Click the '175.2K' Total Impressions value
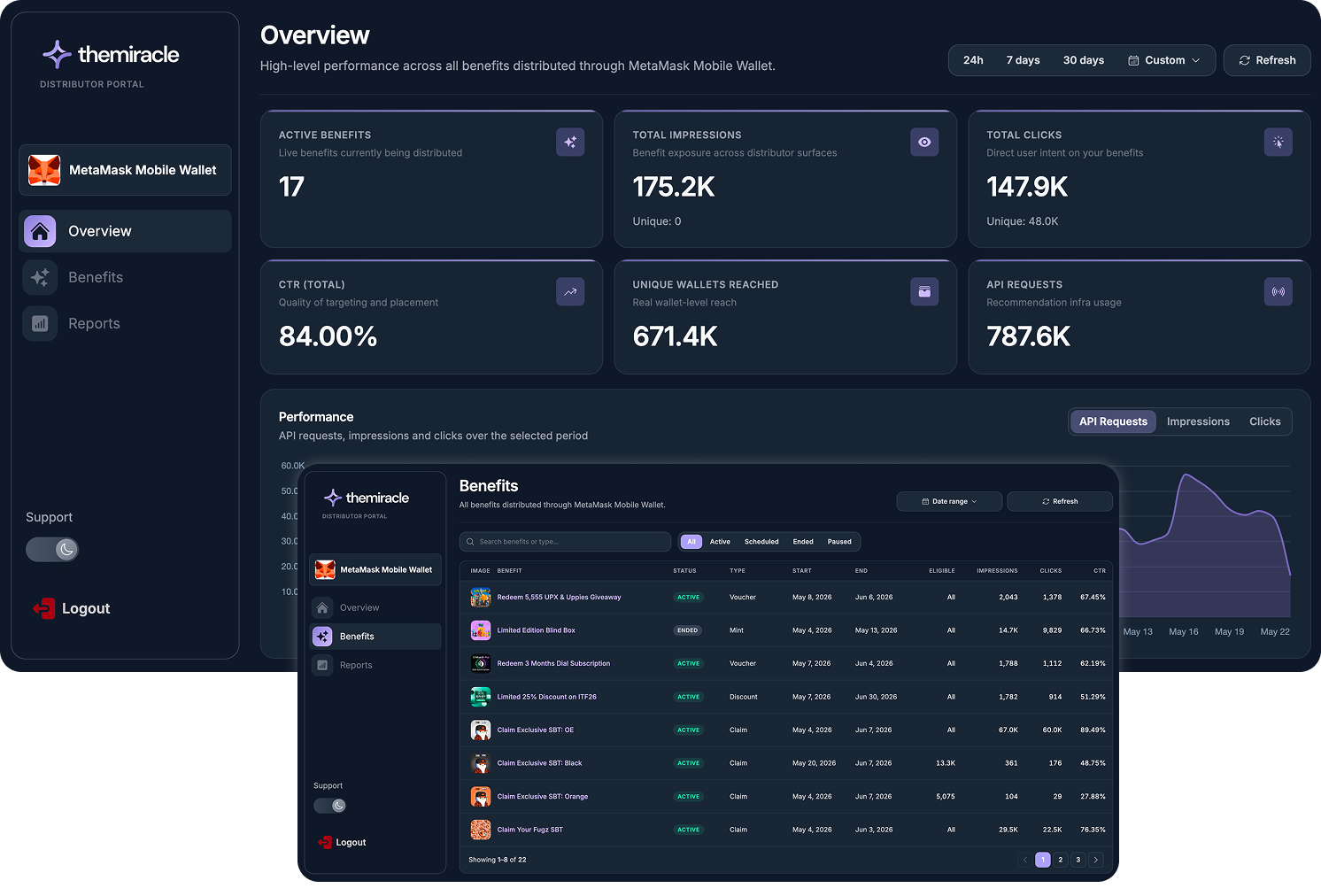This screenshot has width=1321, height=896. [674, 187]
